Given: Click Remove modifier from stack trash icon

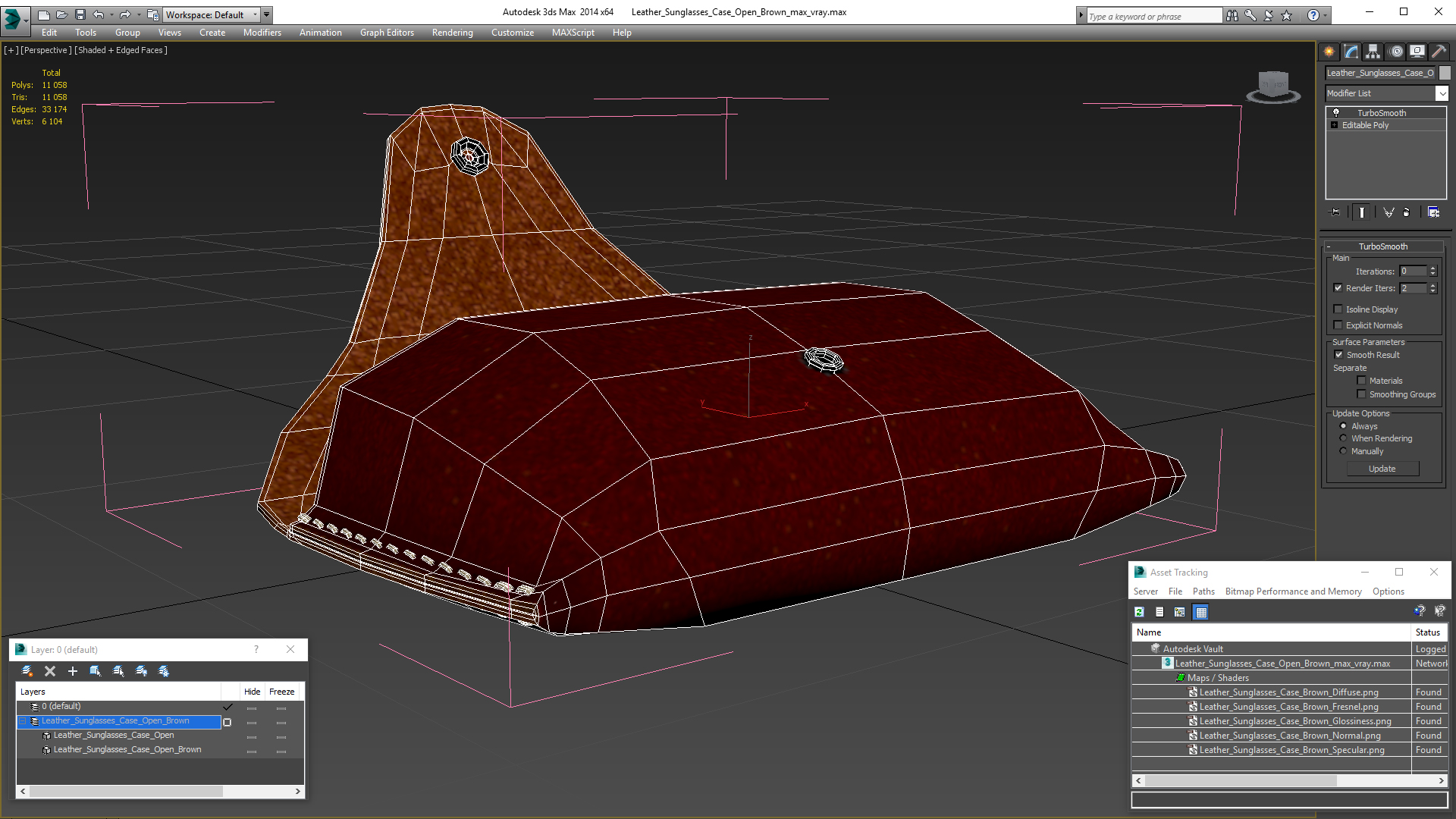Looking at the screenshot, I should pos(1406,212).
